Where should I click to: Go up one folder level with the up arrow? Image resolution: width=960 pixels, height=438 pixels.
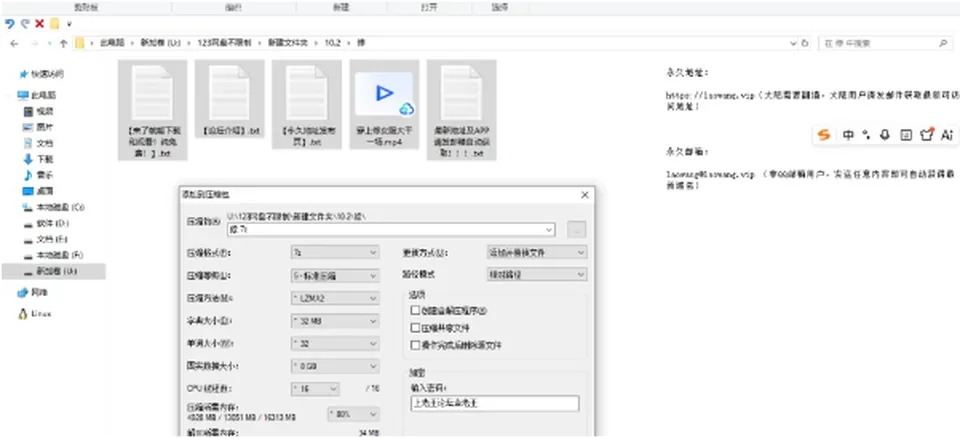[x=64, y=43]
